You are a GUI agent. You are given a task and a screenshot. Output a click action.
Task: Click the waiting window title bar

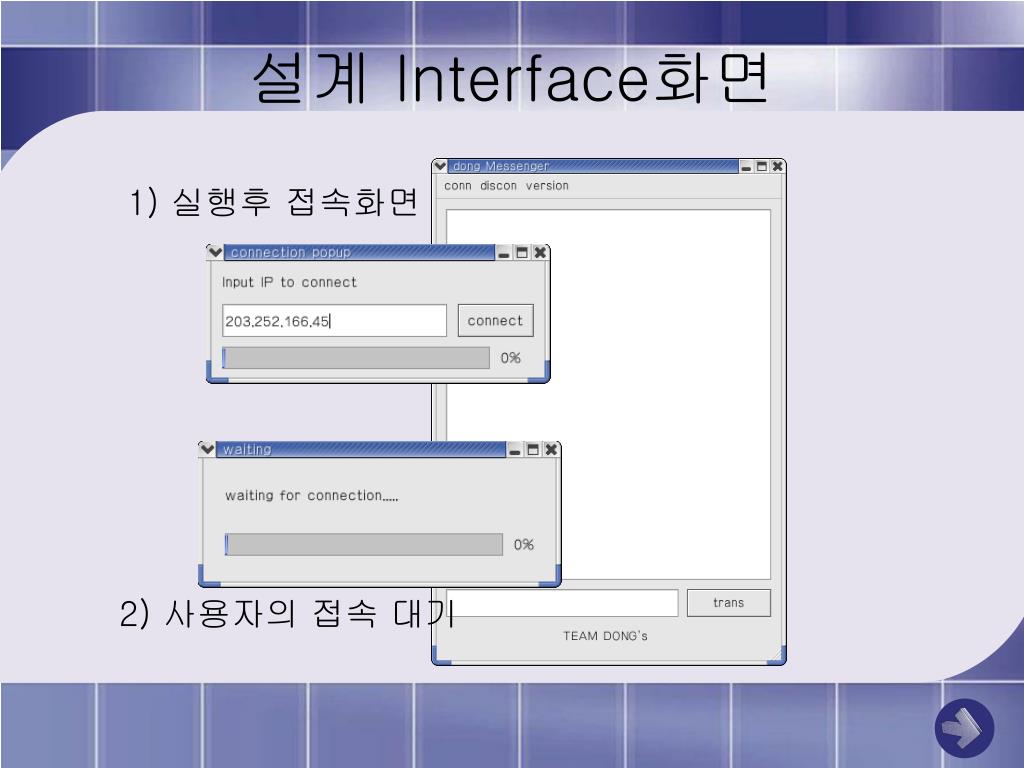[360, 450]
